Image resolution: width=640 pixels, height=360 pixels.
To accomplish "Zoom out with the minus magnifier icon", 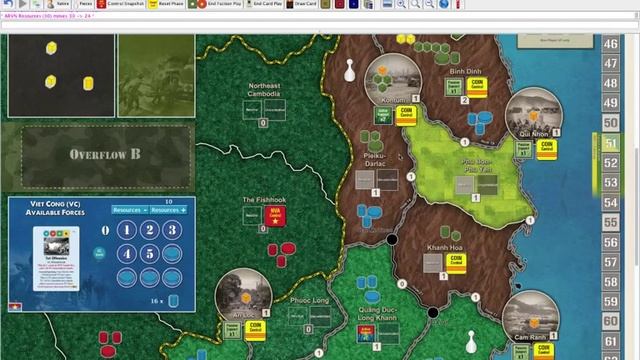I will [x=429, y=4].
